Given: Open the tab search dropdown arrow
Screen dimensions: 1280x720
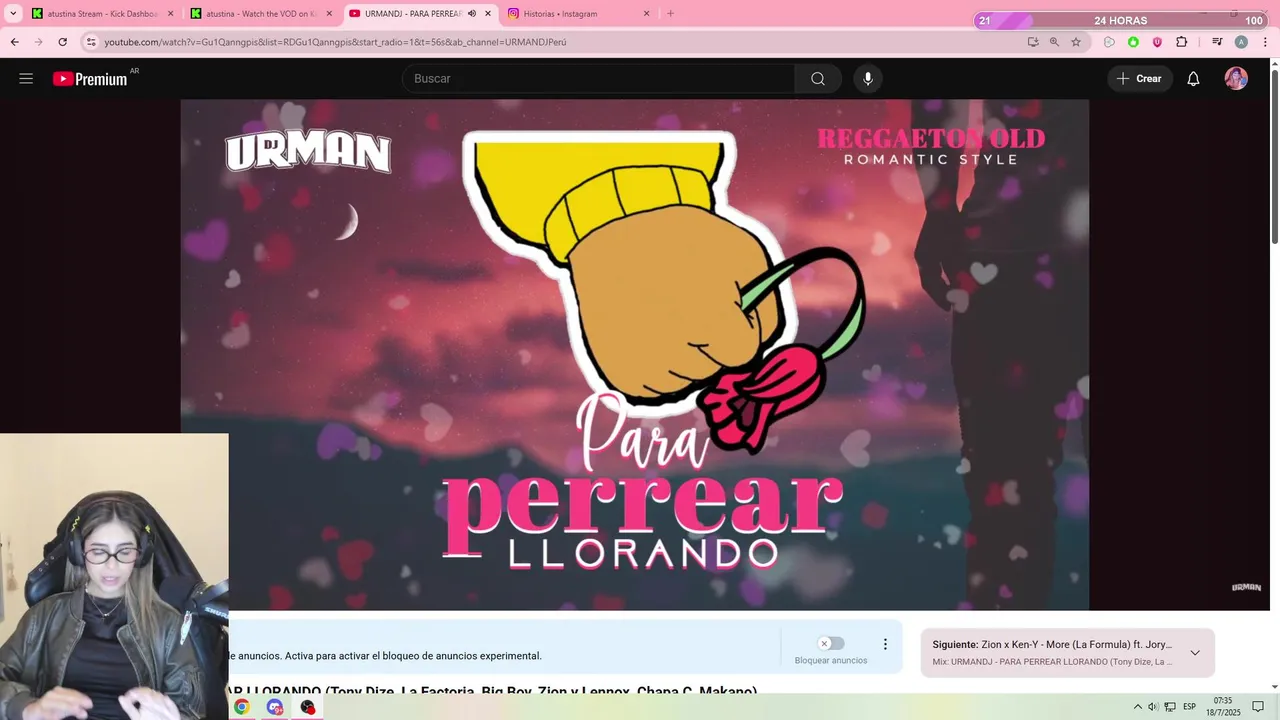Looking at the screenshot, I should [x=13, y=13].
